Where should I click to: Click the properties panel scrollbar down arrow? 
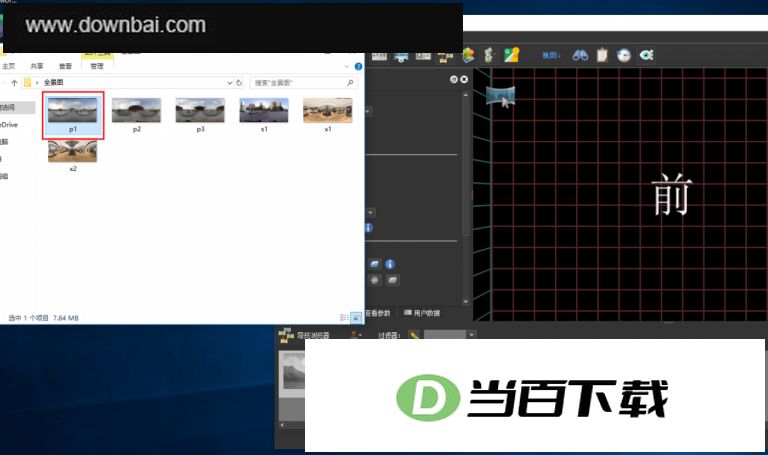click(x=465, y=302)
